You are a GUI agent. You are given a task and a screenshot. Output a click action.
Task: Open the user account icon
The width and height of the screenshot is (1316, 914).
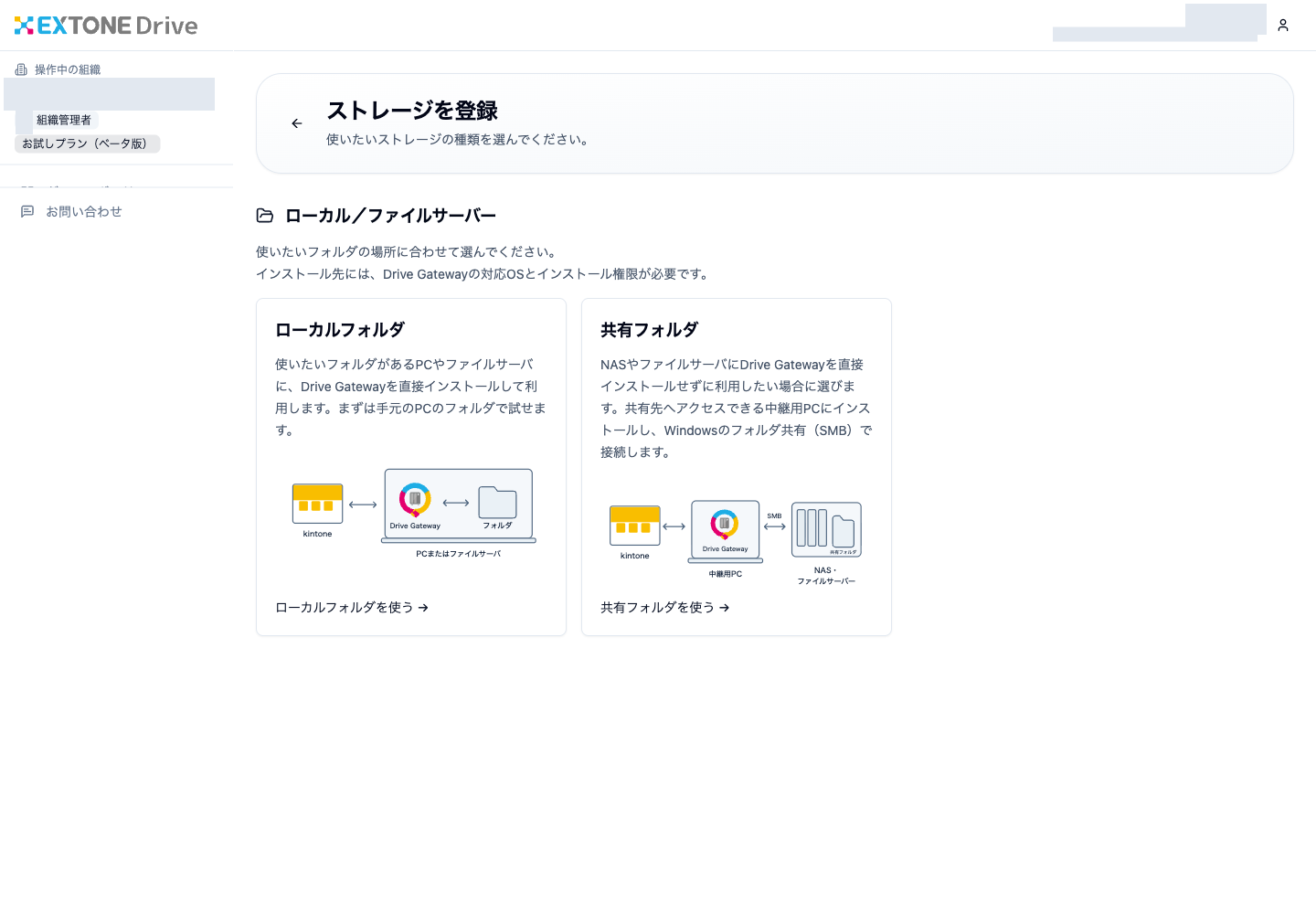coord(1283,26)
